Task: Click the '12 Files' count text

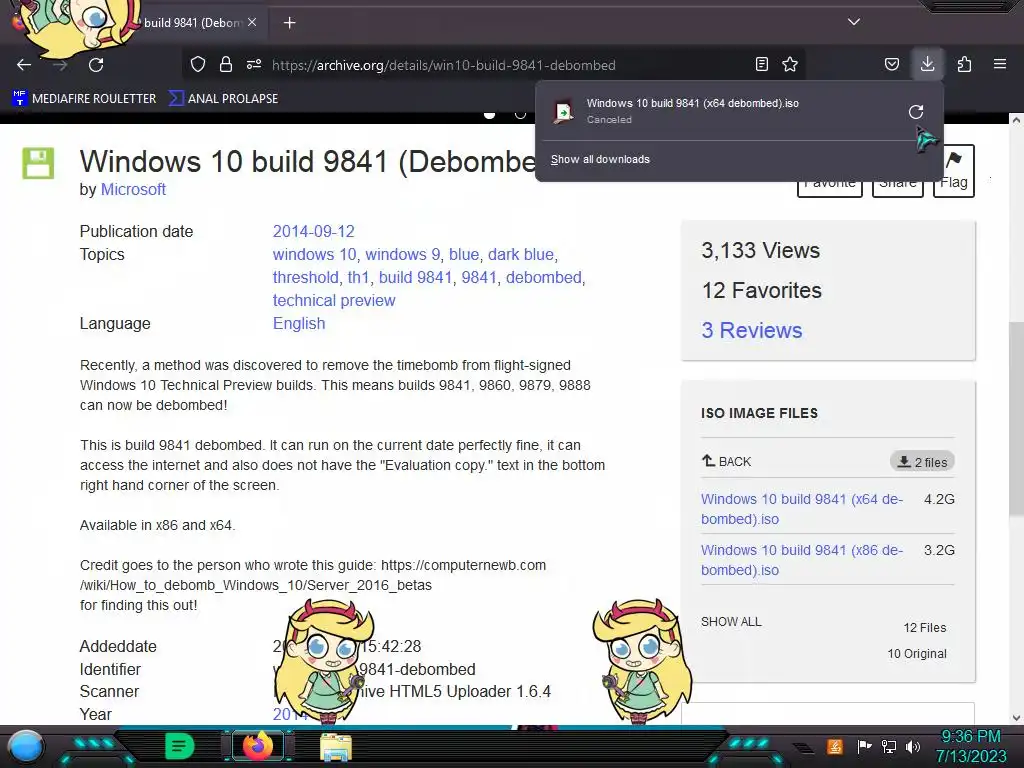Action: coord(925,628)
